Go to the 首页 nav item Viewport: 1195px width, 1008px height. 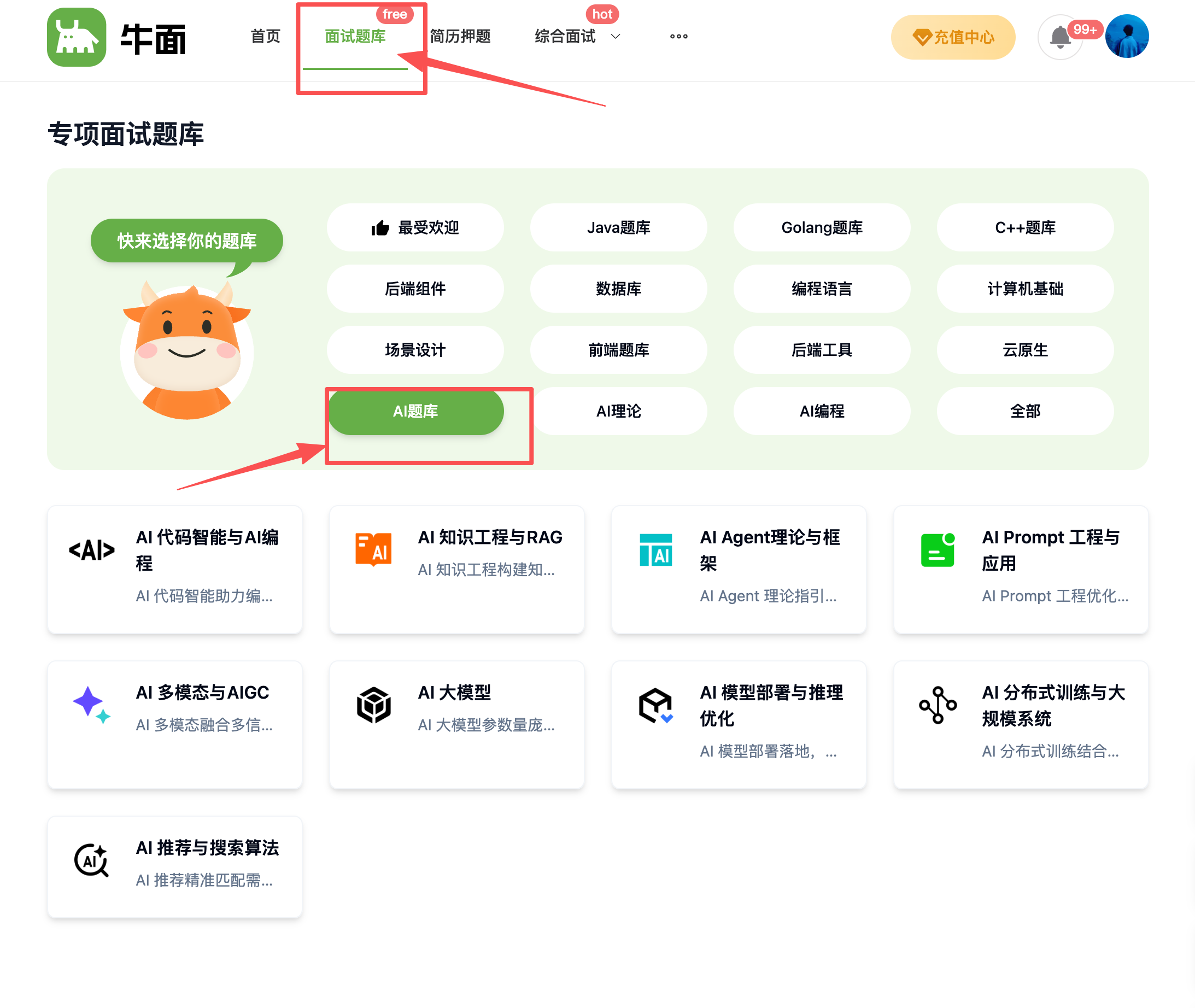click(266, 37)
